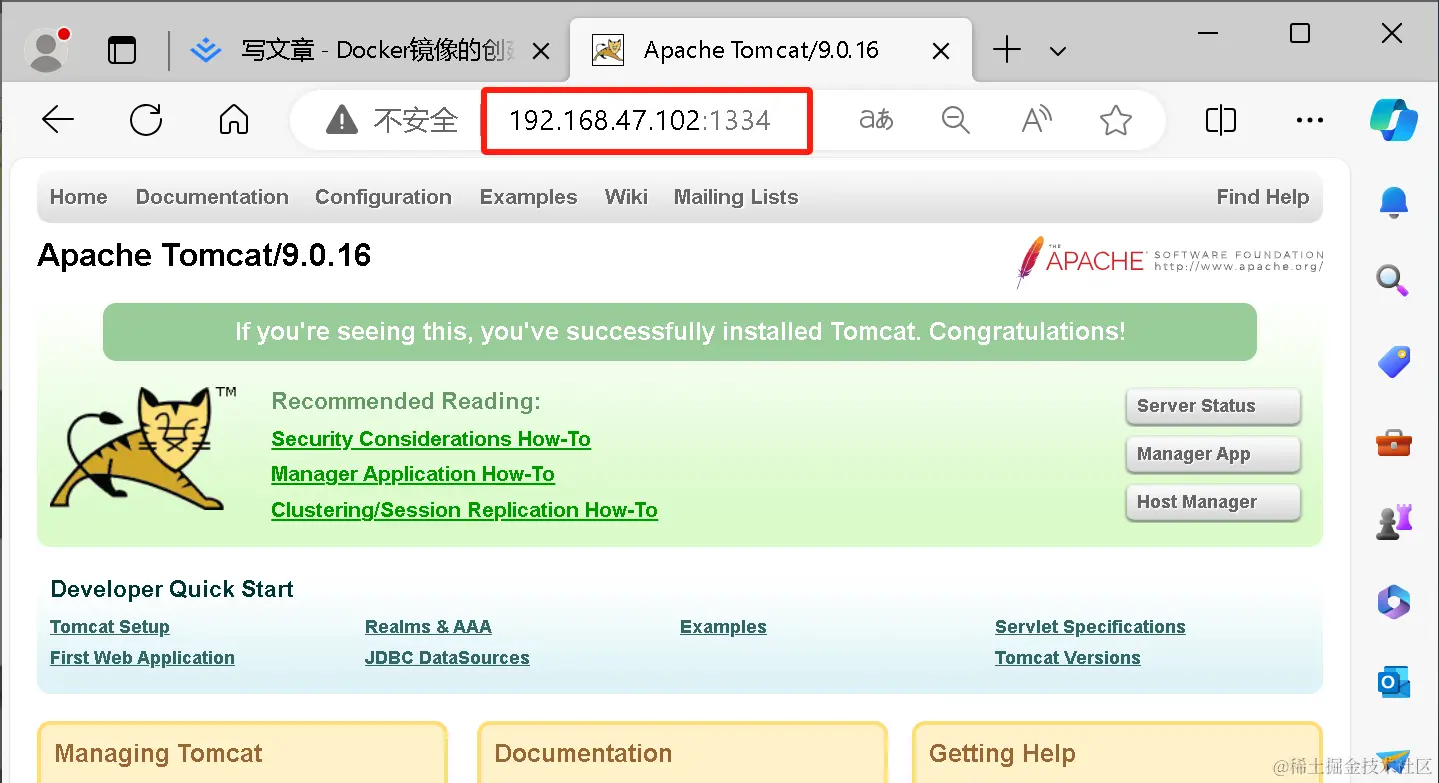Image resolution: width=1439 pixels, height=783 pixels.
Task: Click the Tomcat cat mascot image
Action: coord(141,449)
